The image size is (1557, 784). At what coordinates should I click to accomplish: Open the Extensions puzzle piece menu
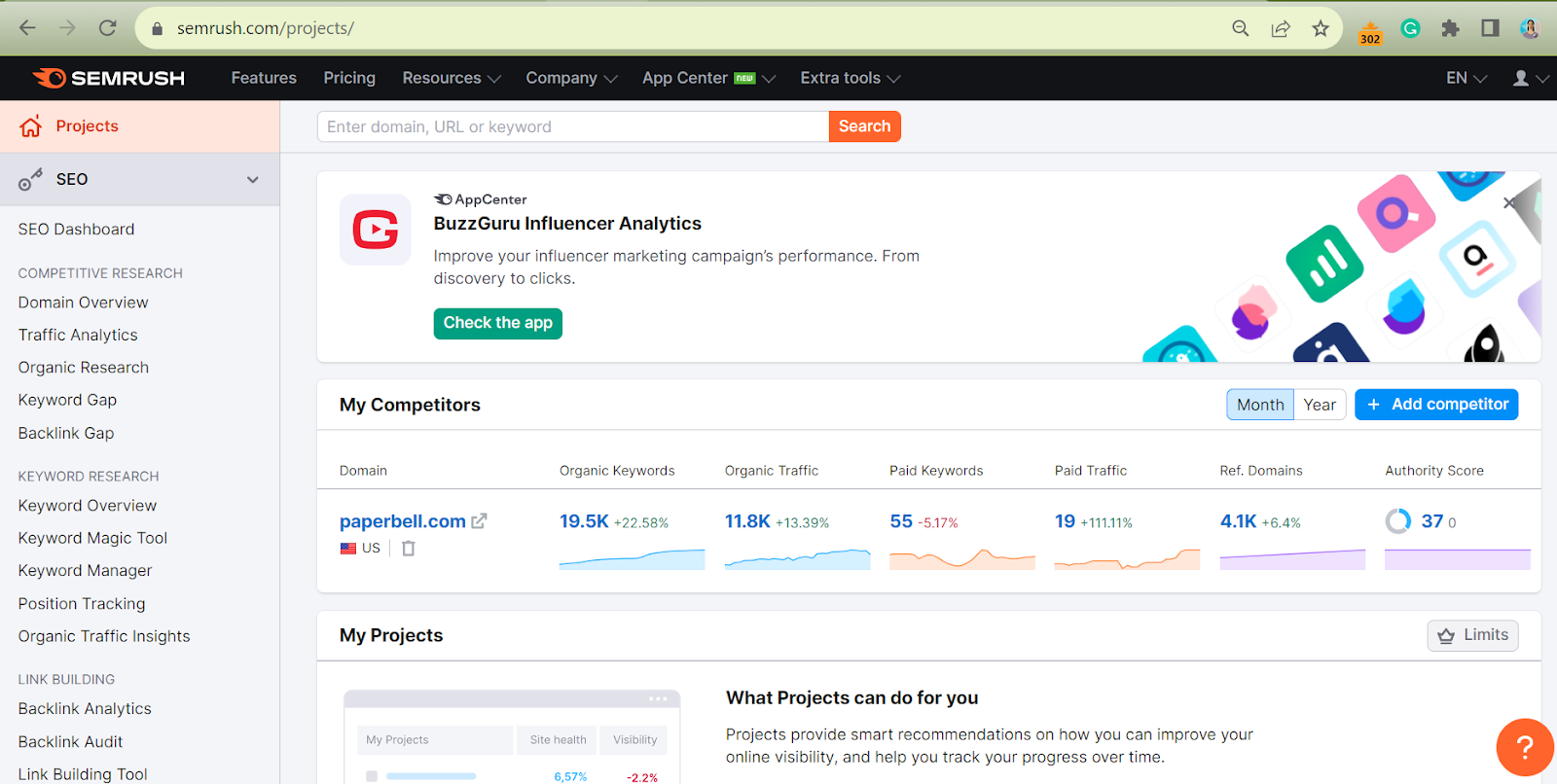pos(1450,28)
